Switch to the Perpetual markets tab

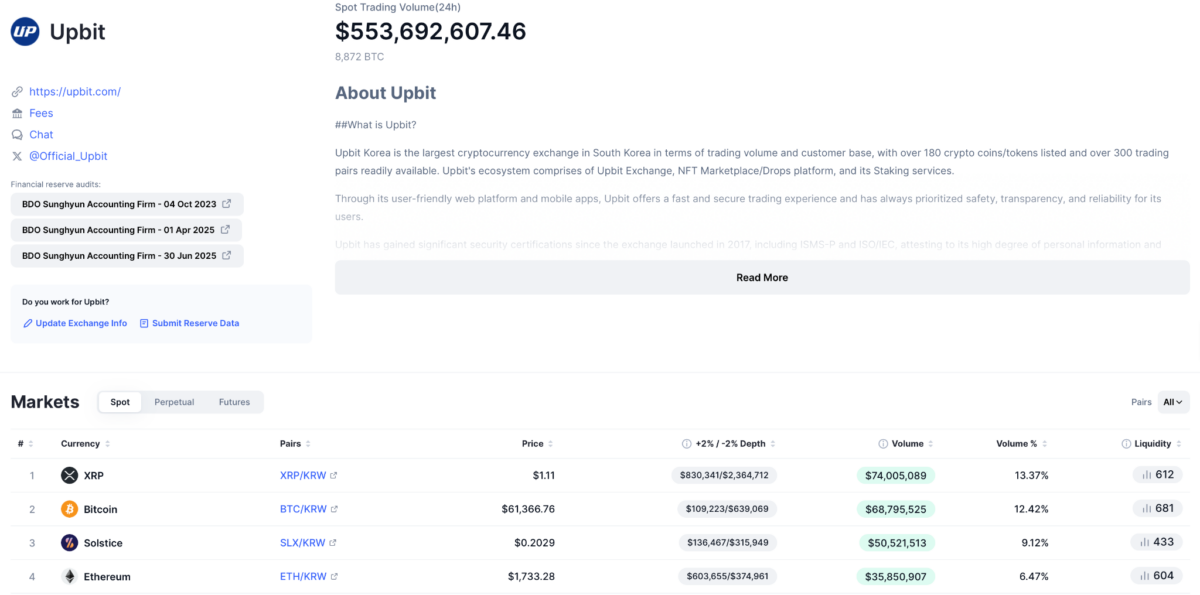point(174,402)
